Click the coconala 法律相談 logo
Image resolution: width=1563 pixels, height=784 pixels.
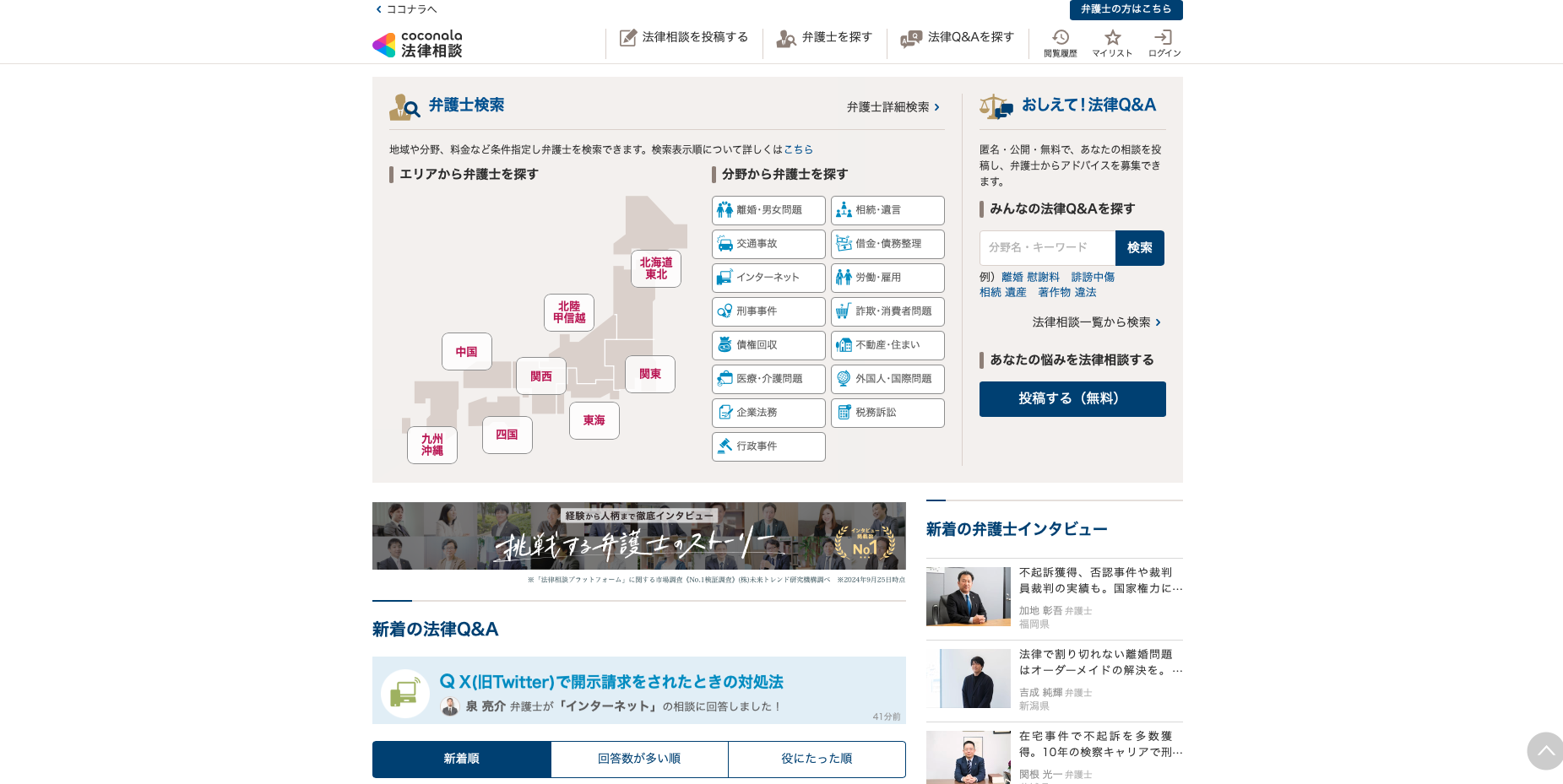418,44
